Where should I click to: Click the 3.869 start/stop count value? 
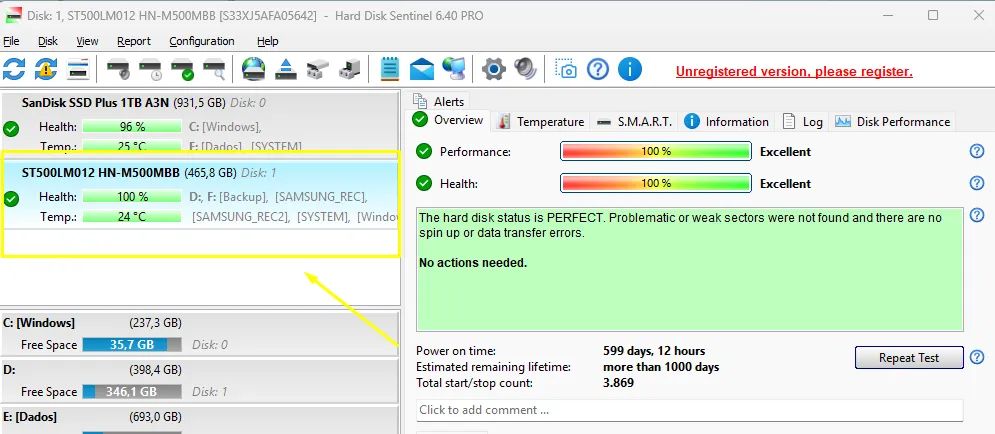[x=618, y=383]
